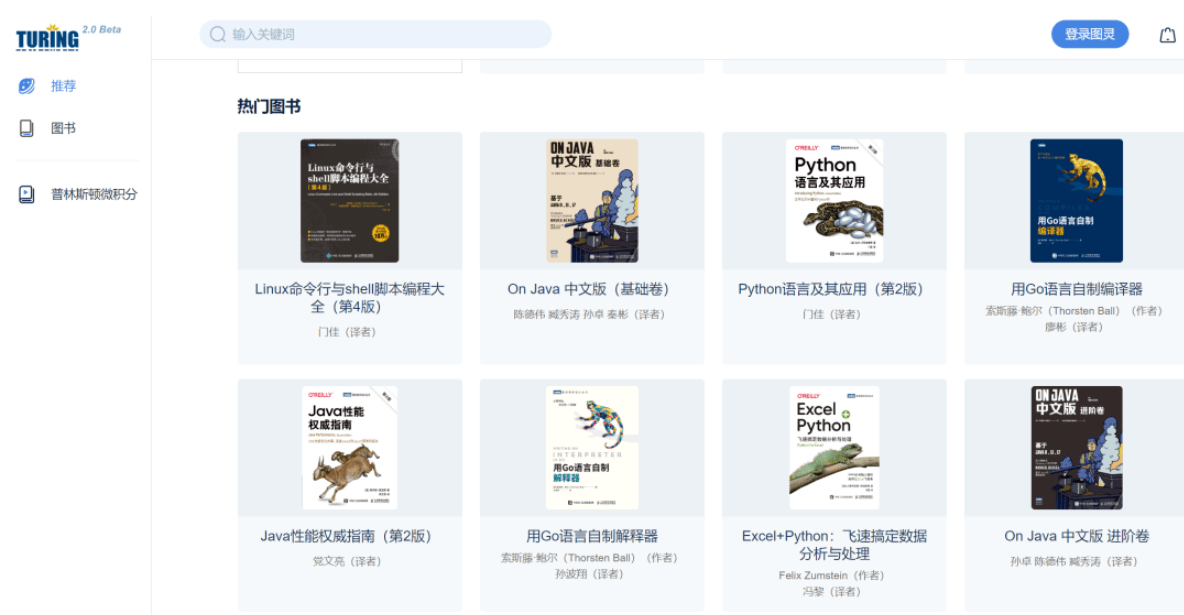Image resolution: width=1184 pixels, height=615 pixels.
Task: Click the title 用Go语言自制解释器
Action: pyautogui.click(x=592, y=536)
